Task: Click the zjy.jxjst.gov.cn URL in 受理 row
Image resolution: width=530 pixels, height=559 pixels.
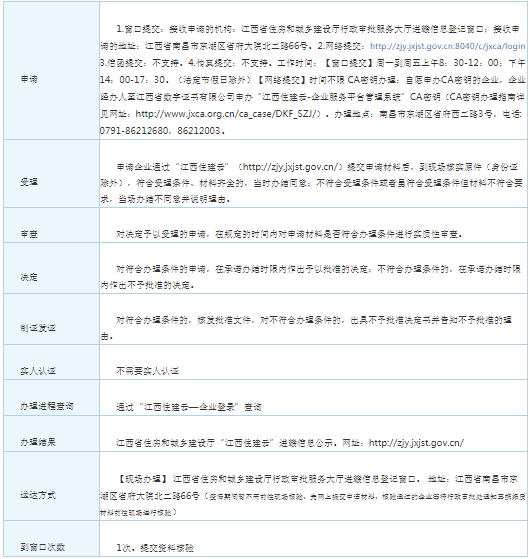Action: (290, 166)
